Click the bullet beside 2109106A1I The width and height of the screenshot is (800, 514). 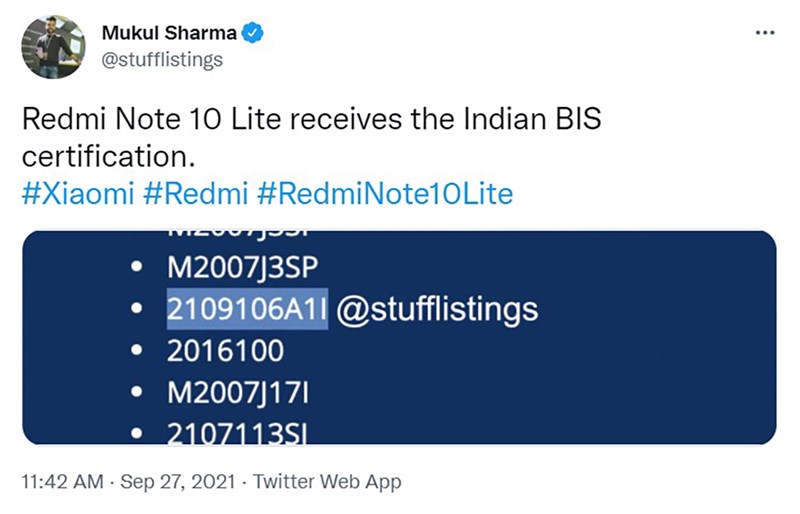(x=134, y=310)
